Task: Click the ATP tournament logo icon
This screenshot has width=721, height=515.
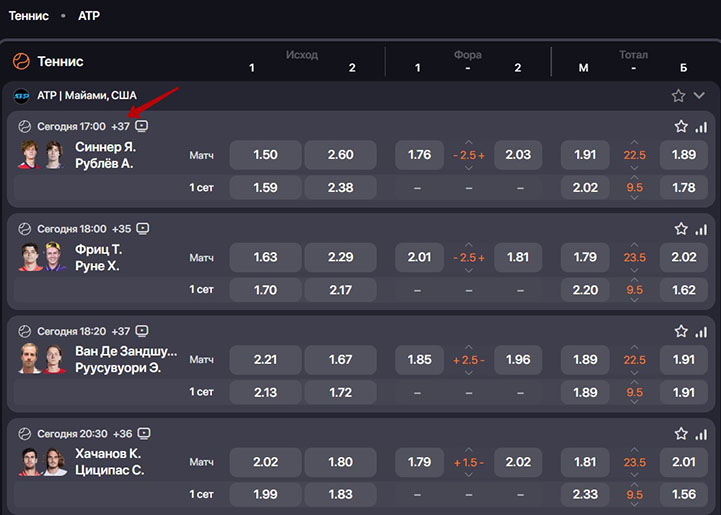Action: click(22, 96)
